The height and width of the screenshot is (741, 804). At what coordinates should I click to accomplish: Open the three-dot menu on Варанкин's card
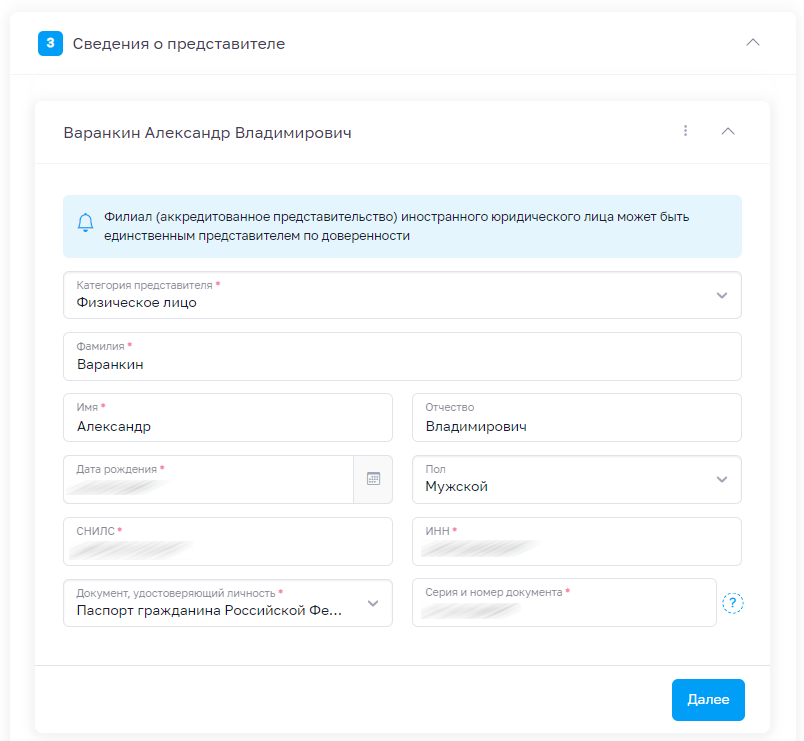click(x=685, y=130)
